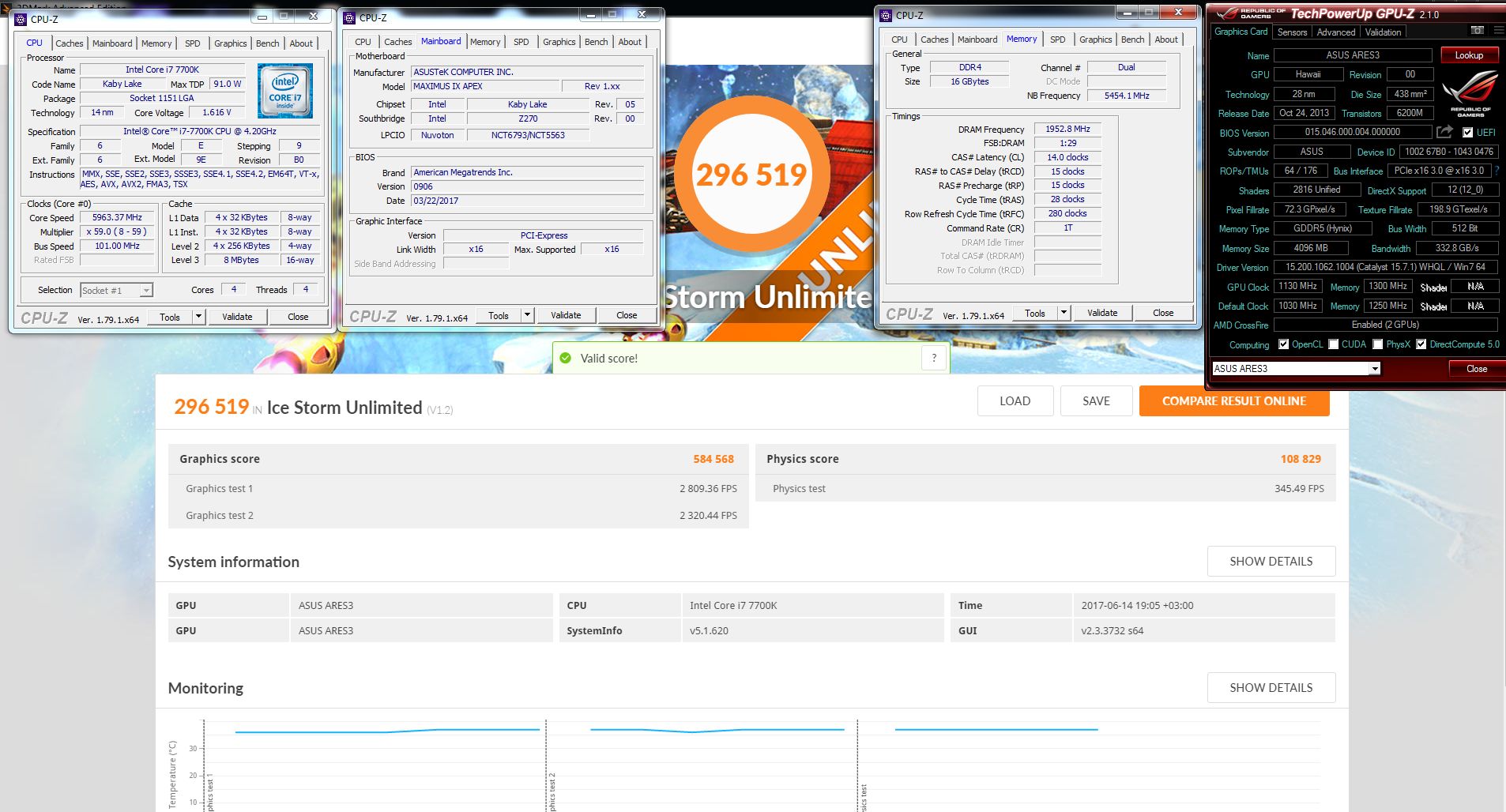
Task: Click the orange 296 519 score circle
Action: click(x=751, y=174)
